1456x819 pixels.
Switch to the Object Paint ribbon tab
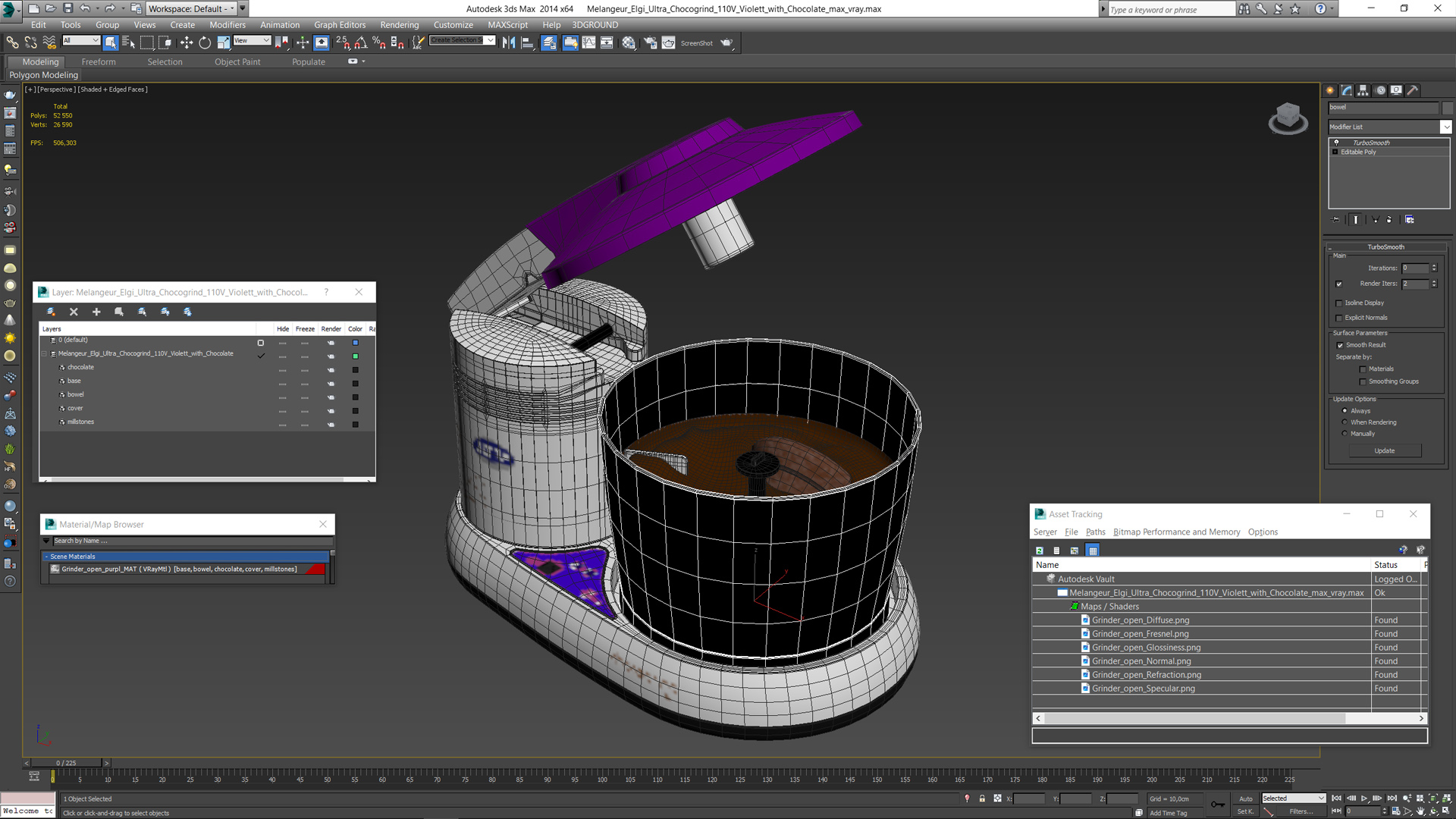[237, 61]
